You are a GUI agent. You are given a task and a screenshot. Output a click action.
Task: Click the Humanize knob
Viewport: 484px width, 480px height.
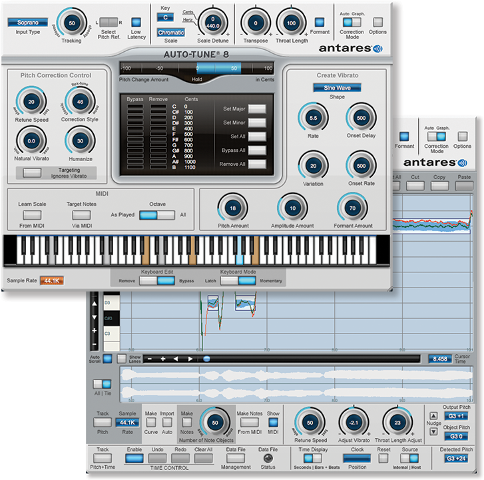tap(80, 141)
